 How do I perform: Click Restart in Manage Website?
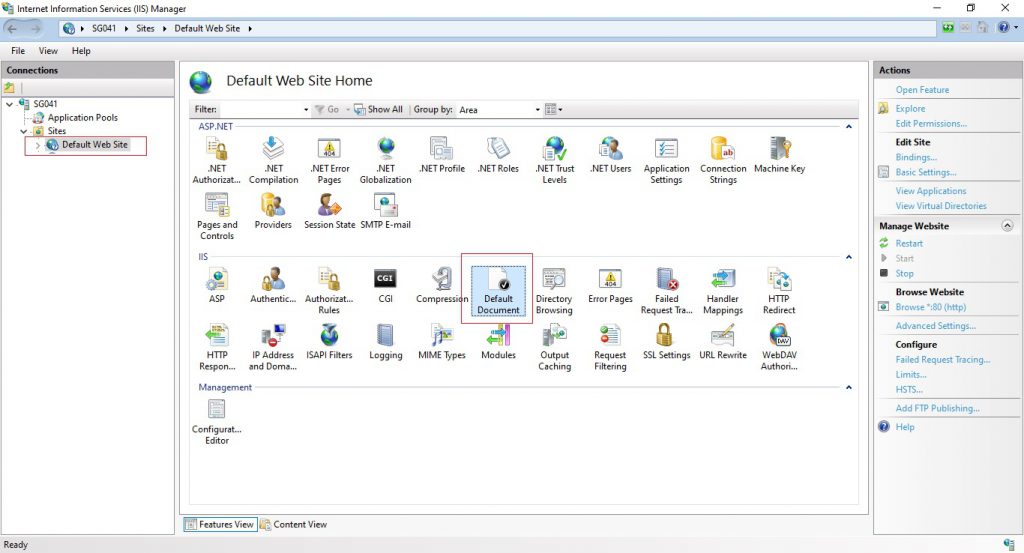coord(909,244)
